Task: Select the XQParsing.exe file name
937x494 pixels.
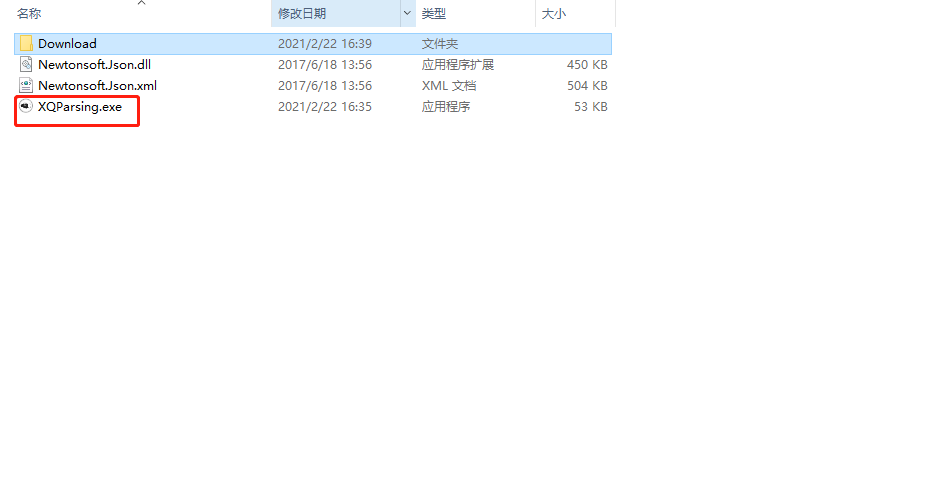Action: point(80,106)
